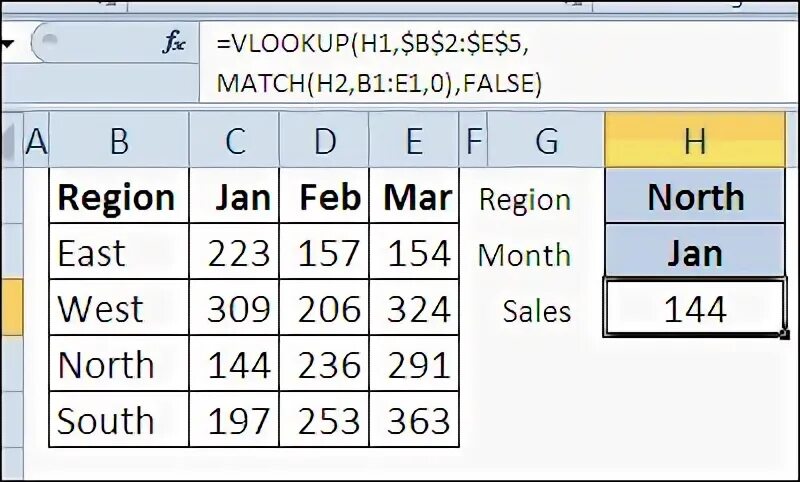Select column H header
This screenshot has width=800, height=482.
pos(695,140)
